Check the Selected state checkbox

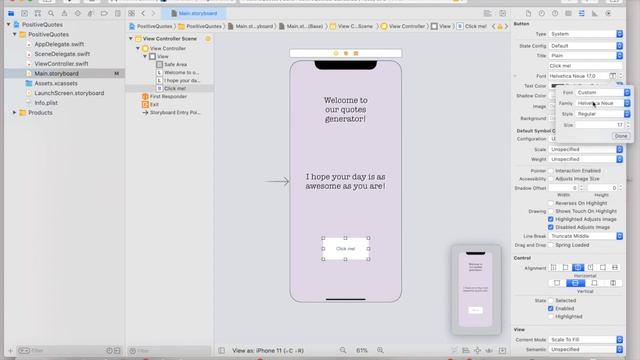[x=551, y=300]
